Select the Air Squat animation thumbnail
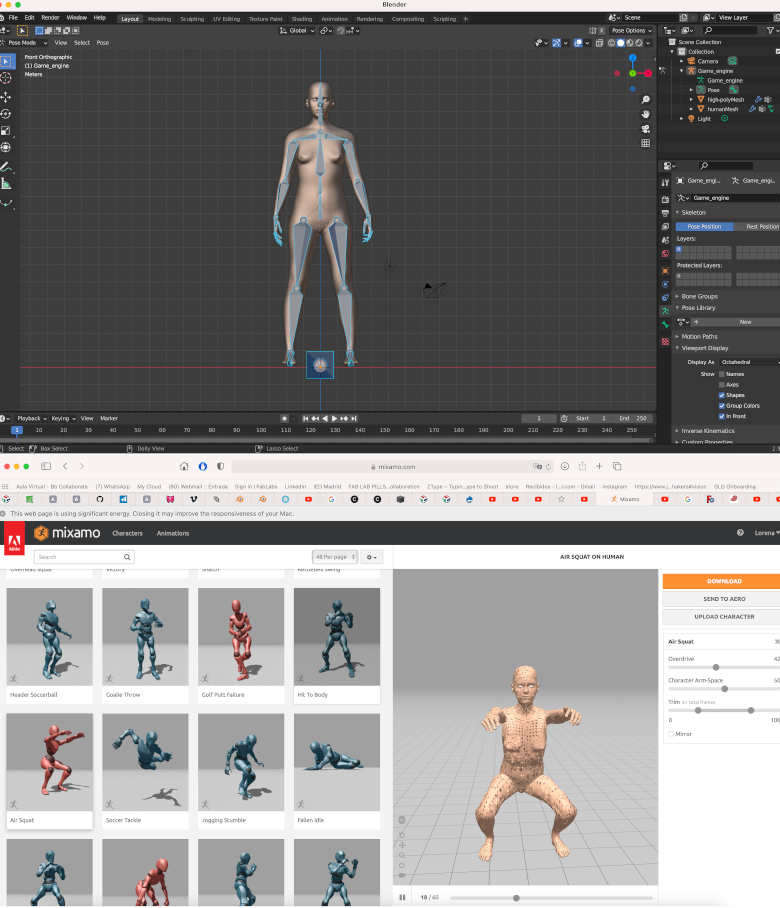The width and height of the screenshot is (780, 908). coord(49,763)
